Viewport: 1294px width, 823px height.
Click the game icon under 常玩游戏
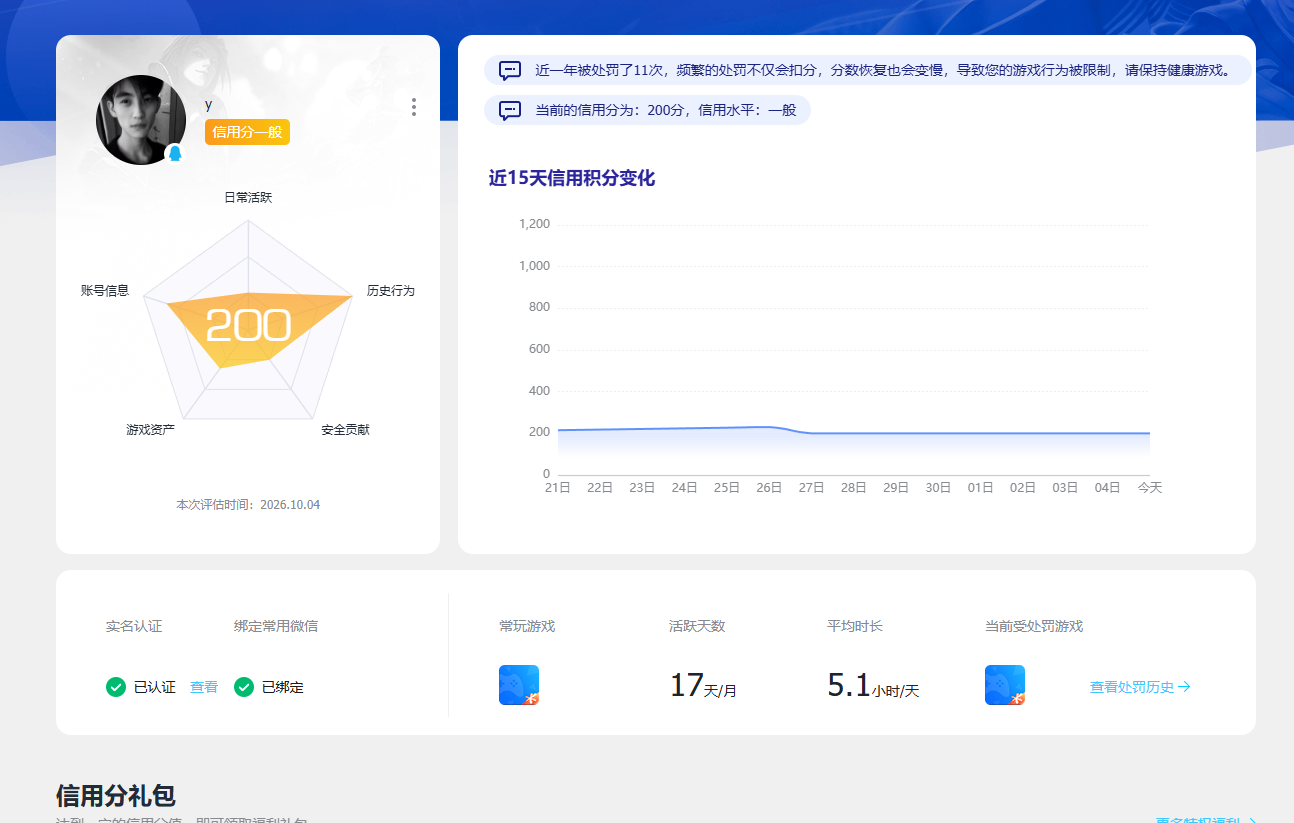519,685
